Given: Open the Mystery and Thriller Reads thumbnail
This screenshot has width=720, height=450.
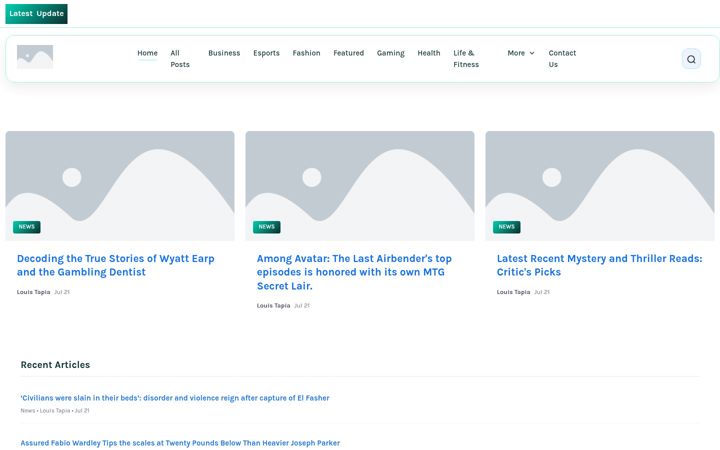Looking at the screenshot, I should [x=600, y=186].
